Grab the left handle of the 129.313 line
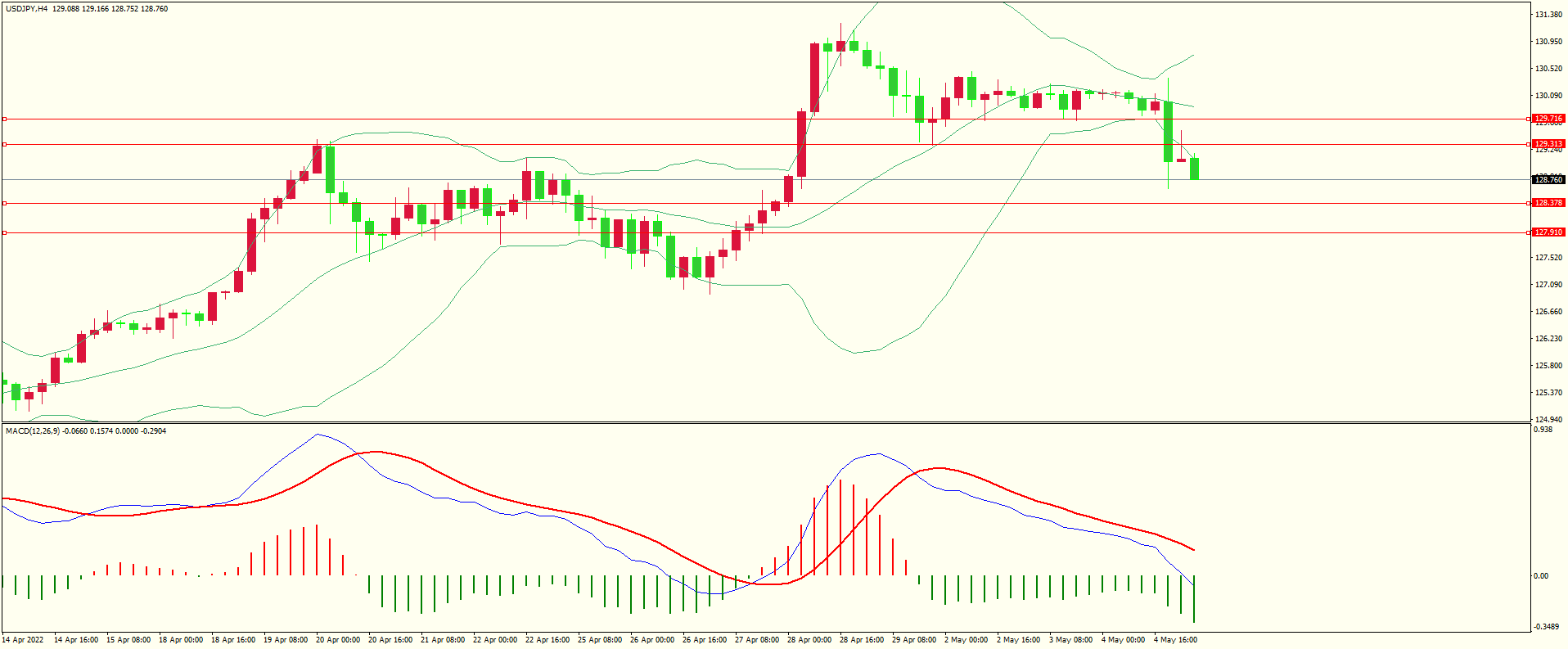 pos(4,144)
